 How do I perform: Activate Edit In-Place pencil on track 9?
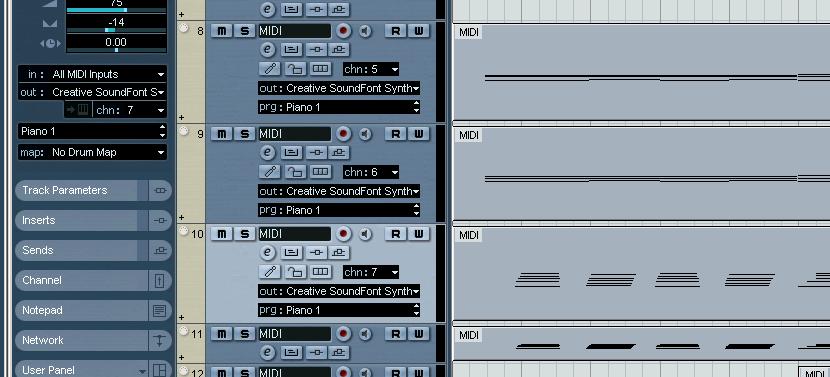(x=270, y=172)
